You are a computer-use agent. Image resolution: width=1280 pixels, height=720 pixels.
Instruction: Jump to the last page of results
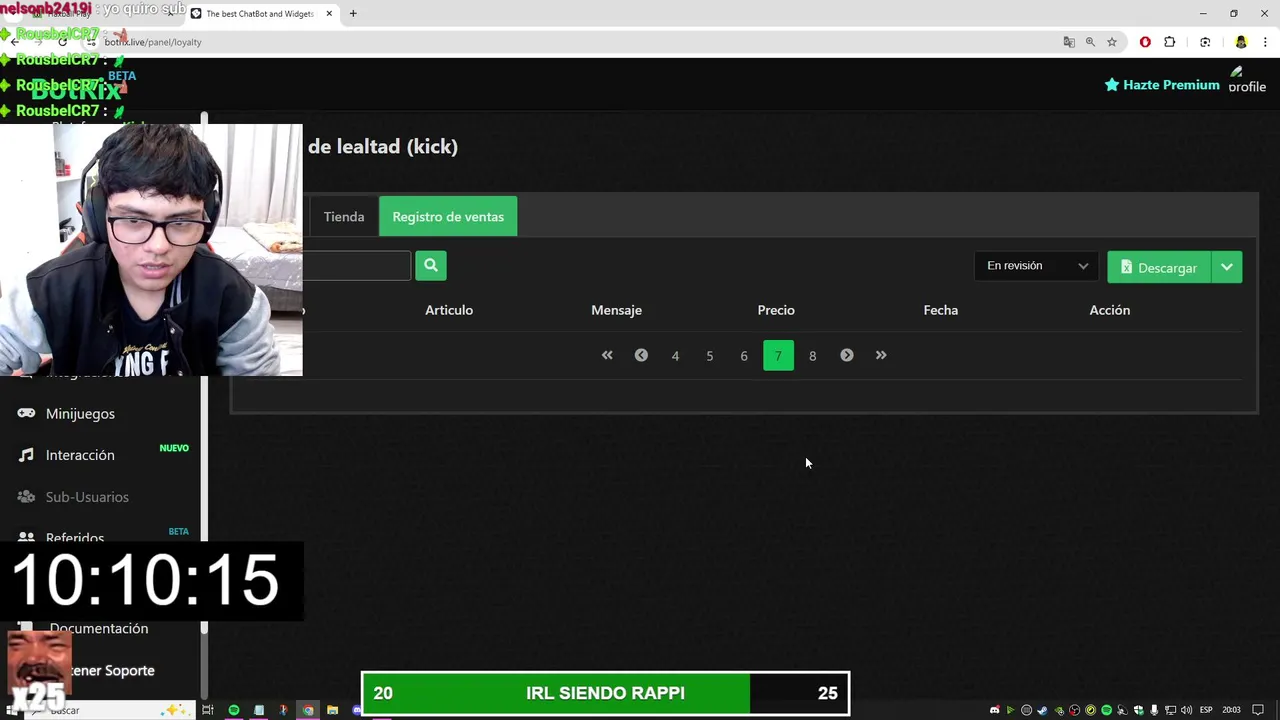(x=881, y=355)
